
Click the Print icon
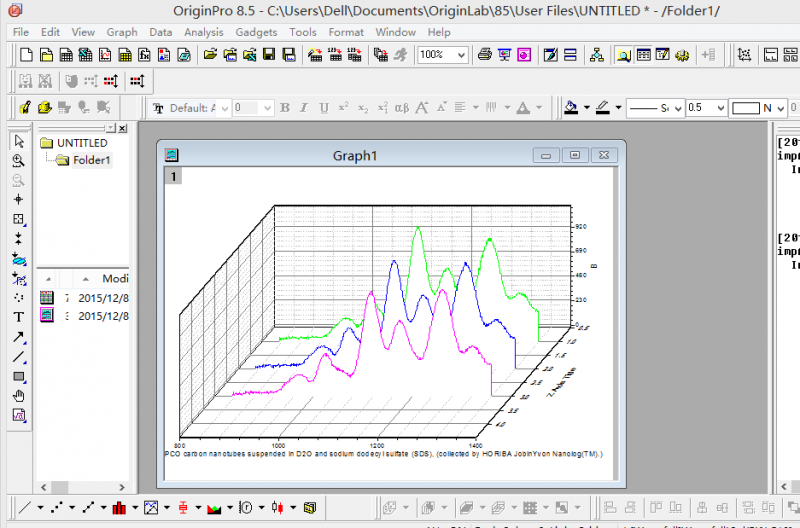(x=485, y=55)
